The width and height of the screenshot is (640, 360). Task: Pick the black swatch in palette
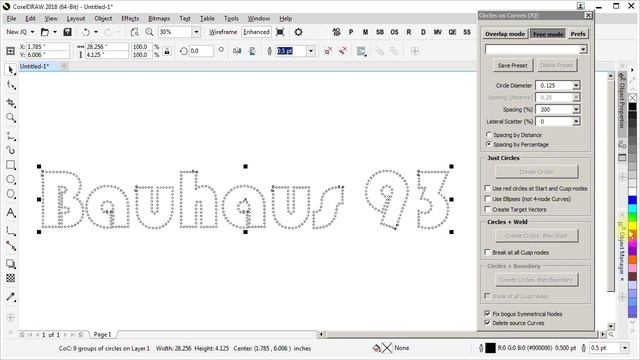tap(632, 107)
